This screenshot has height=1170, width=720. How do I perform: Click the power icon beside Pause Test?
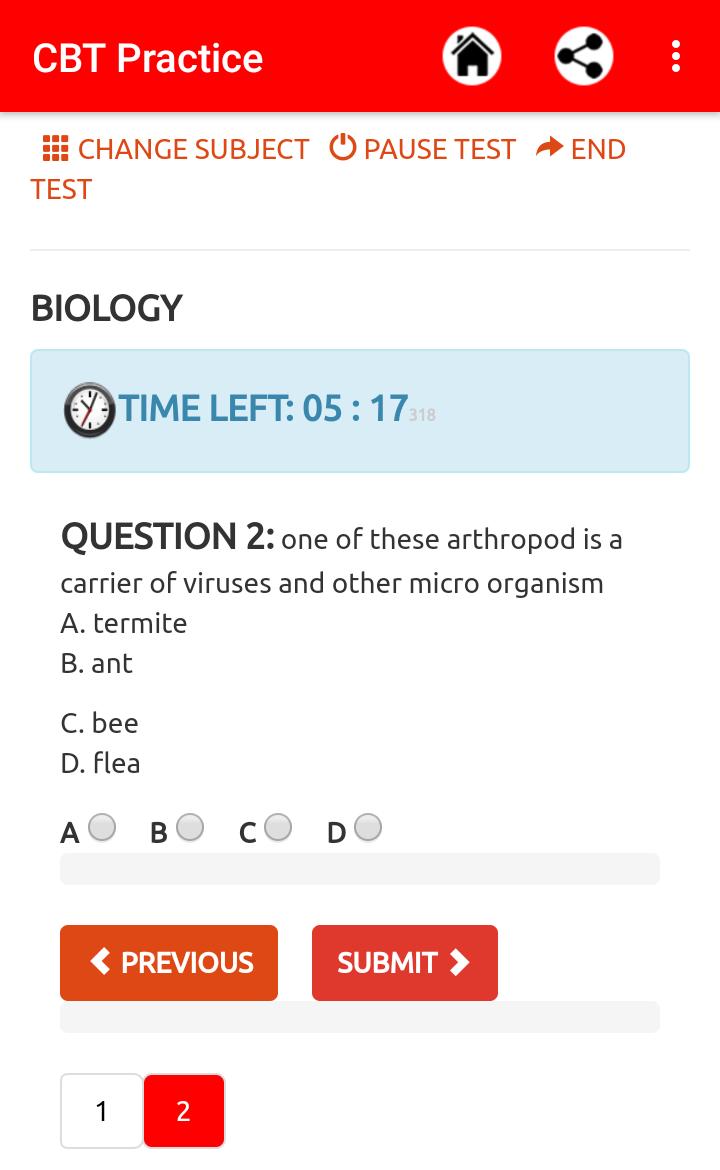tap(343, 148)
